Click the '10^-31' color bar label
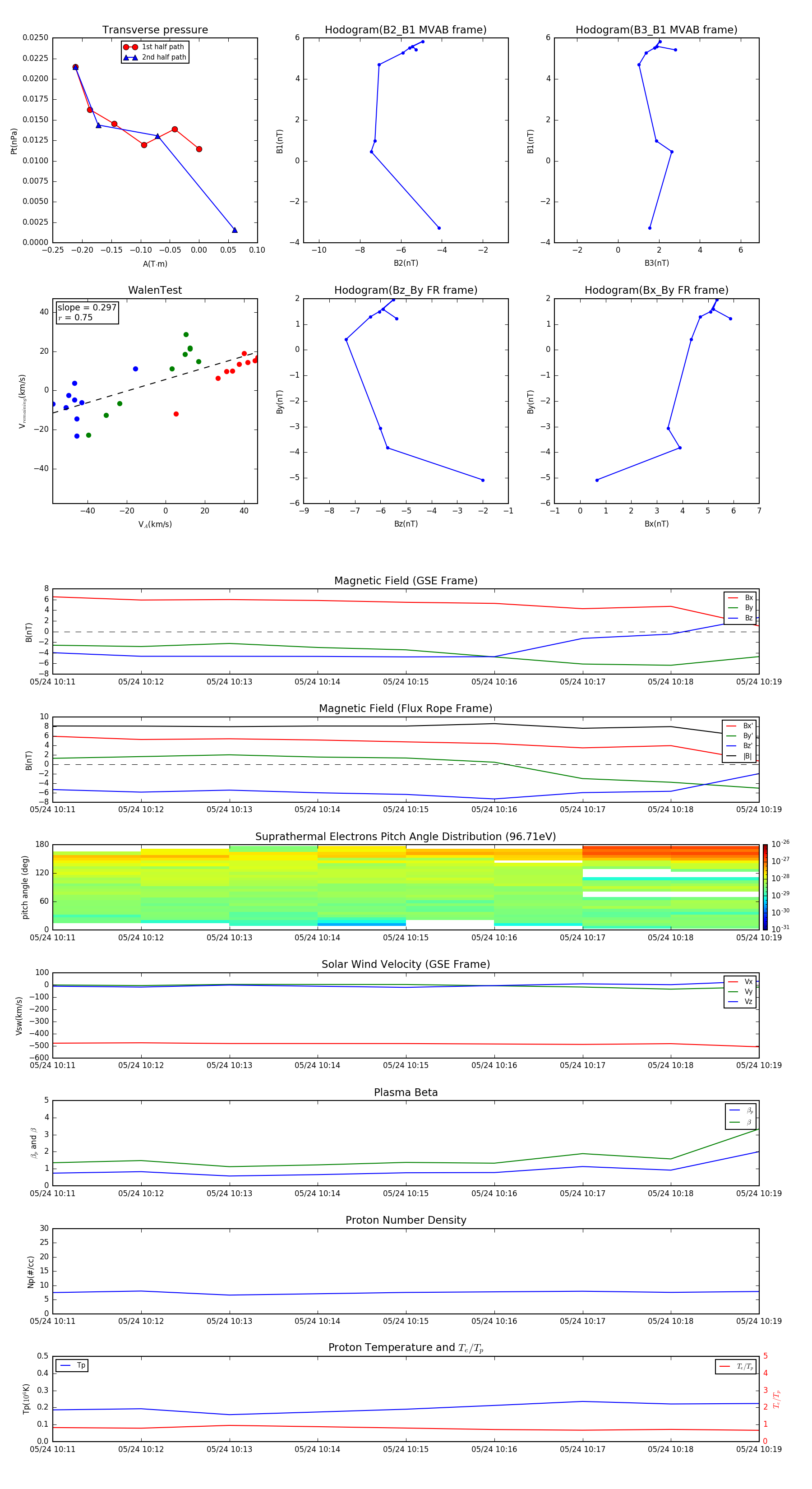812x1489 pixels. [x=780, y=929]
